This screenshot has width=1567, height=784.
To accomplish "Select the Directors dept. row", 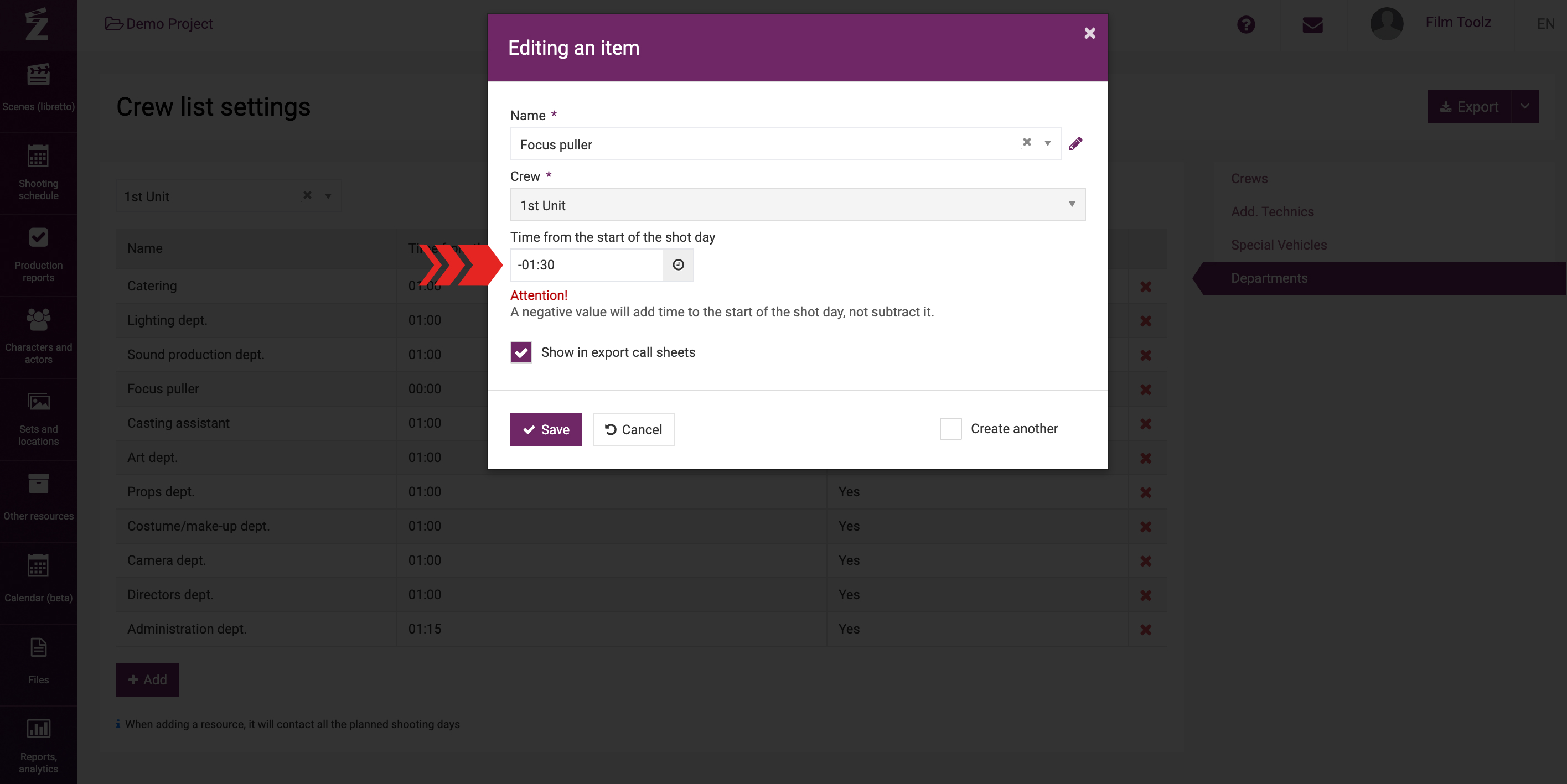I will tap(642, 595).
